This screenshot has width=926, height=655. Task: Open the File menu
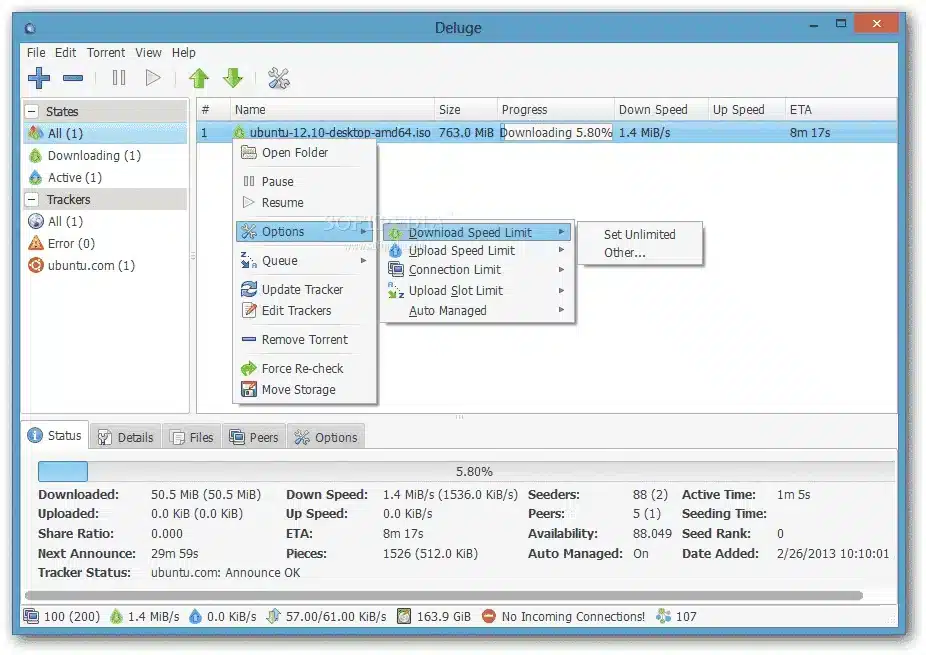[36, 53]
